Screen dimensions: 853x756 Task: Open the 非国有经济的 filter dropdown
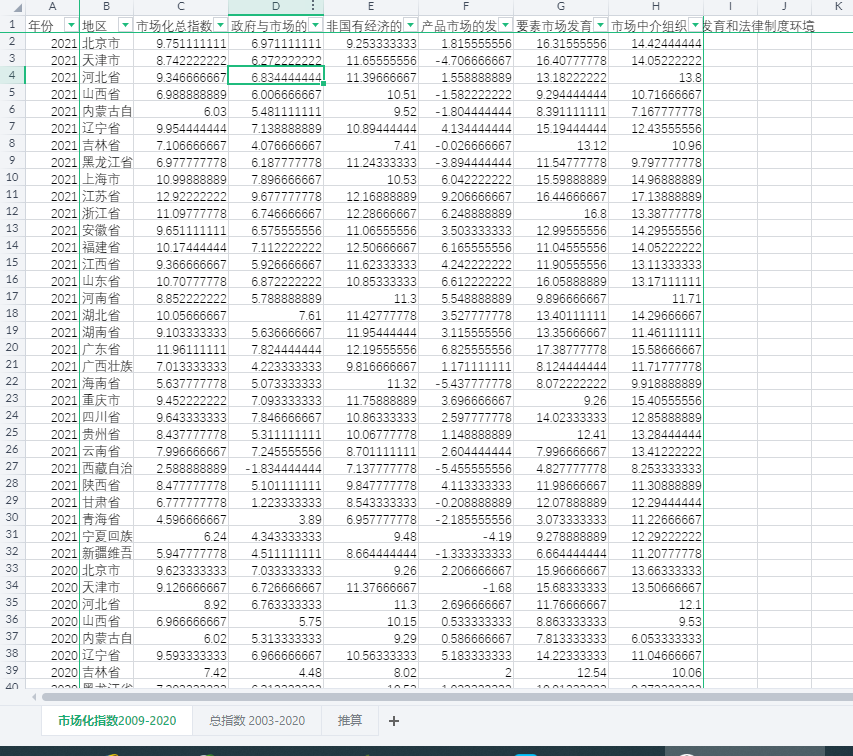(410, 25)
